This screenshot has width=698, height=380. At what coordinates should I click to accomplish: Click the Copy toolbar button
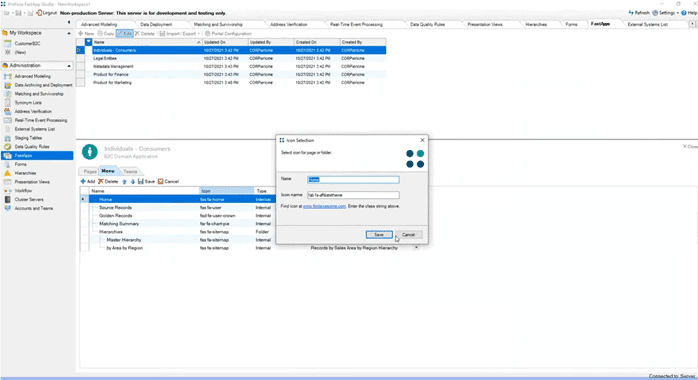click(106, 33)
